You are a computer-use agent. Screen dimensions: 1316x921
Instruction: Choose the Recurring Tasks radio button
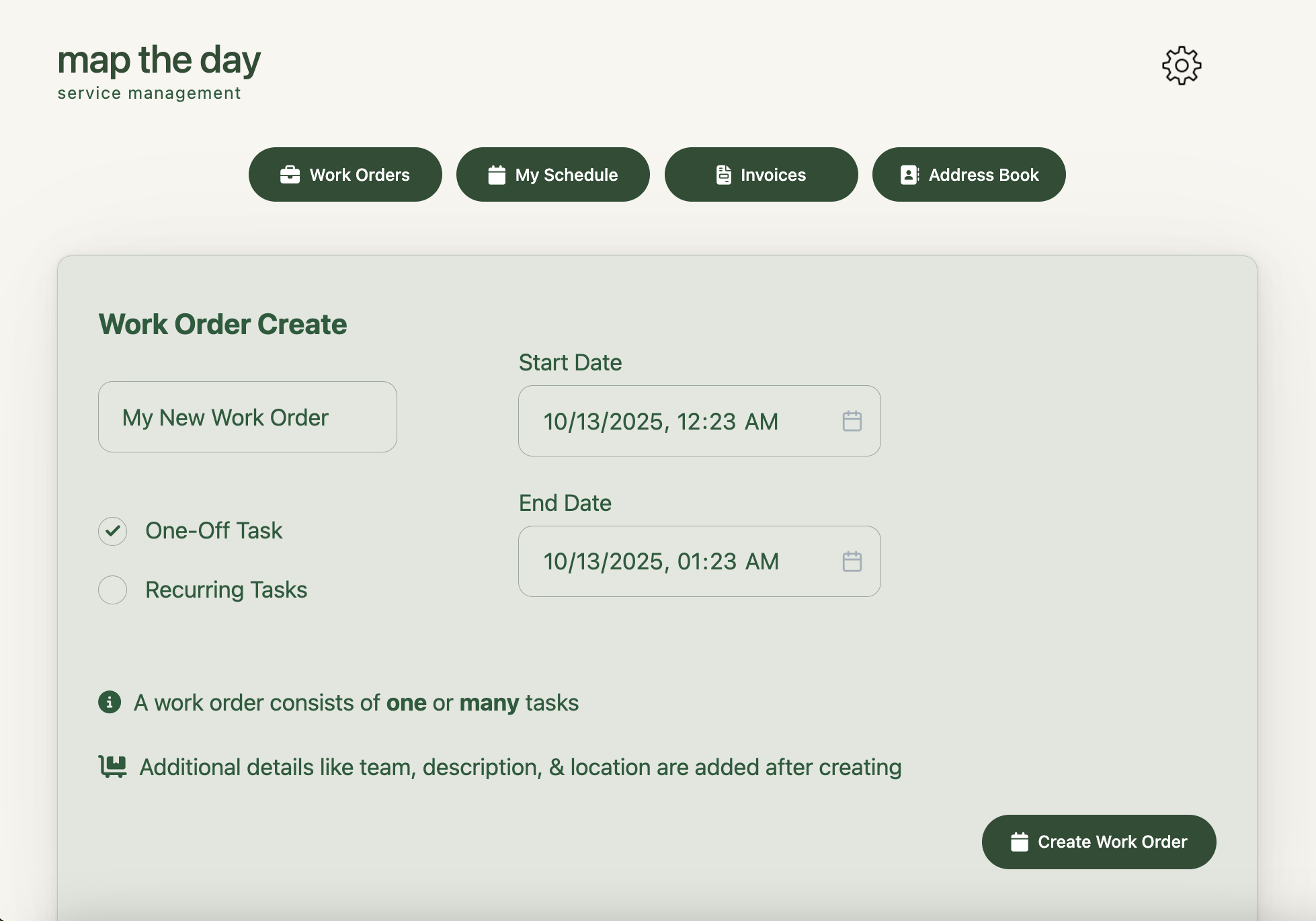pos(113,590)
